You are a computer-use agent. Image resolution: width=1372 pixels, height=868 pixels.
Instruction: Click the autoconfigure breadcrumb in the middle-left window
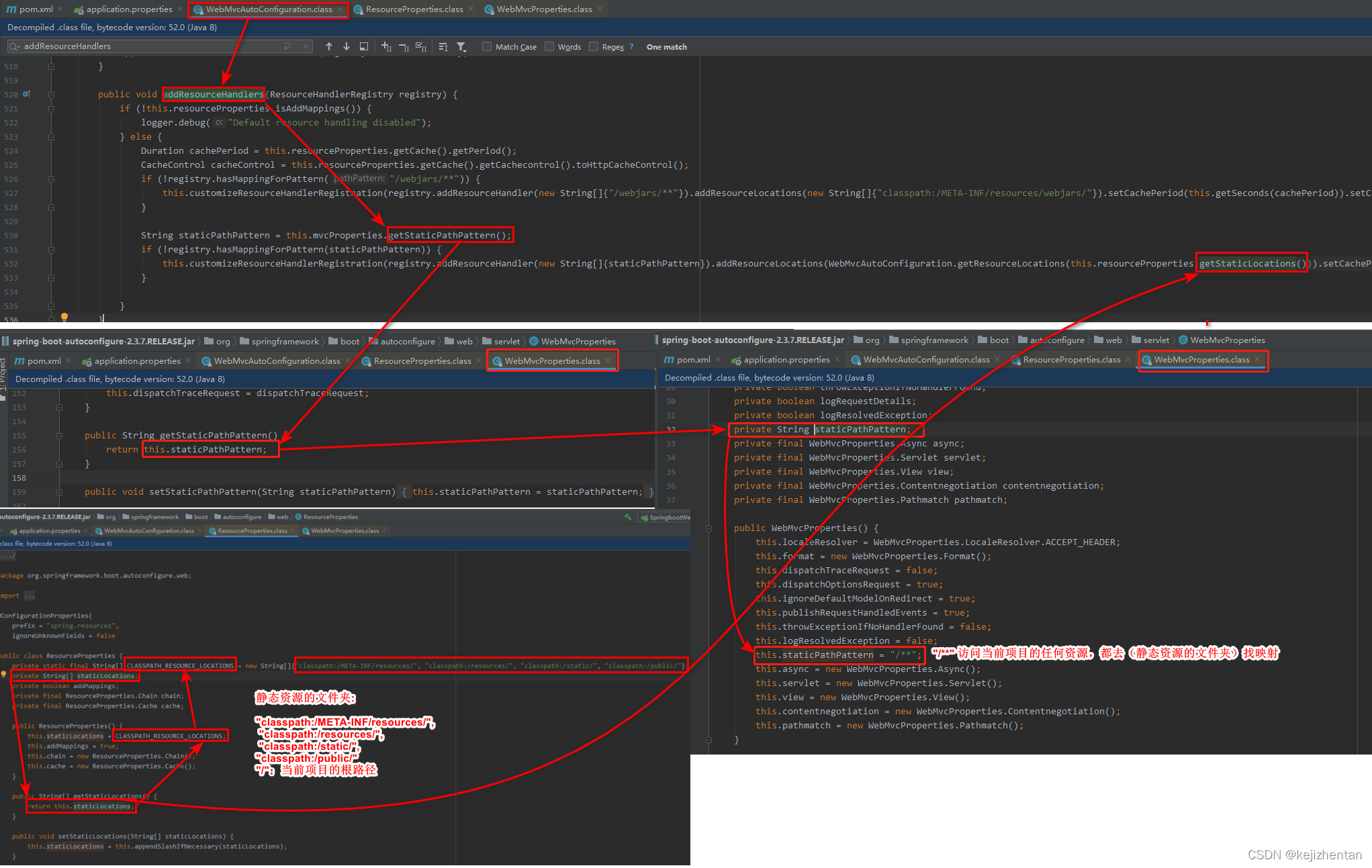pyautogui.click(x=402, y=341)
